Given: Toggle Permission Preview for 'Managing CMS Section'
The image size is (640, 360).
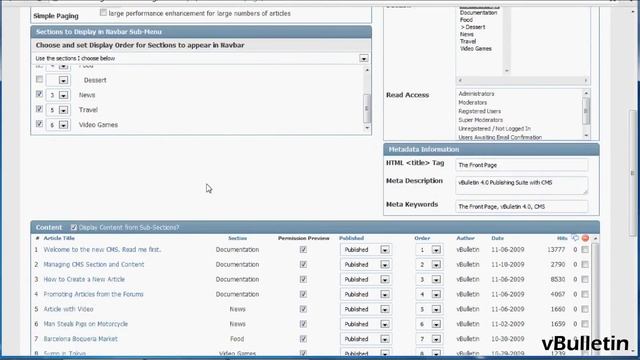Looking at the screenshot, I should pos(303,264).
